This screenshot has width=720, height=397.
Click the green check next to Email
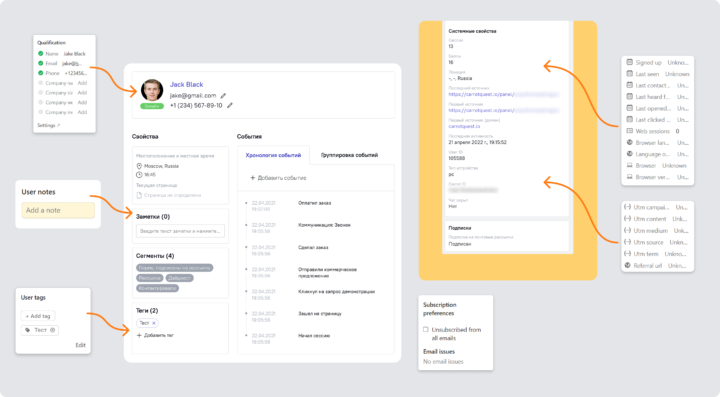pos(40,63)
